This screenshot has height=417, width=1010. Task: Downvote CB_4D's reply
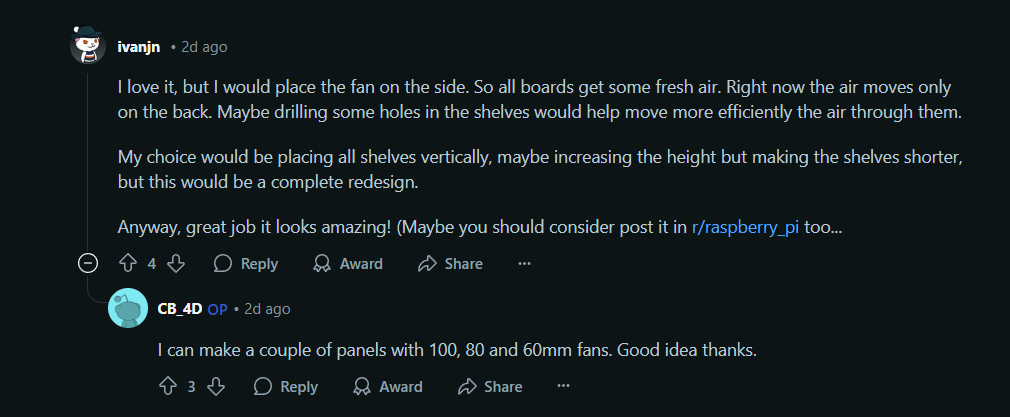coord(215,386)
